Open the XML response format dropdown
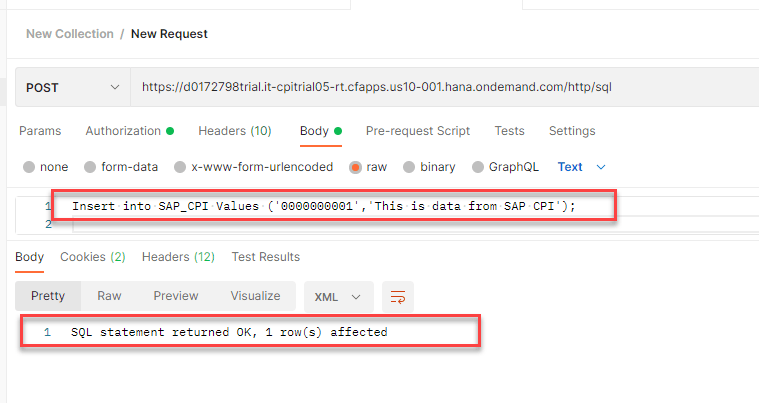Image resolution: width=759 pixels, height=403 pixels. click(338, 296)
